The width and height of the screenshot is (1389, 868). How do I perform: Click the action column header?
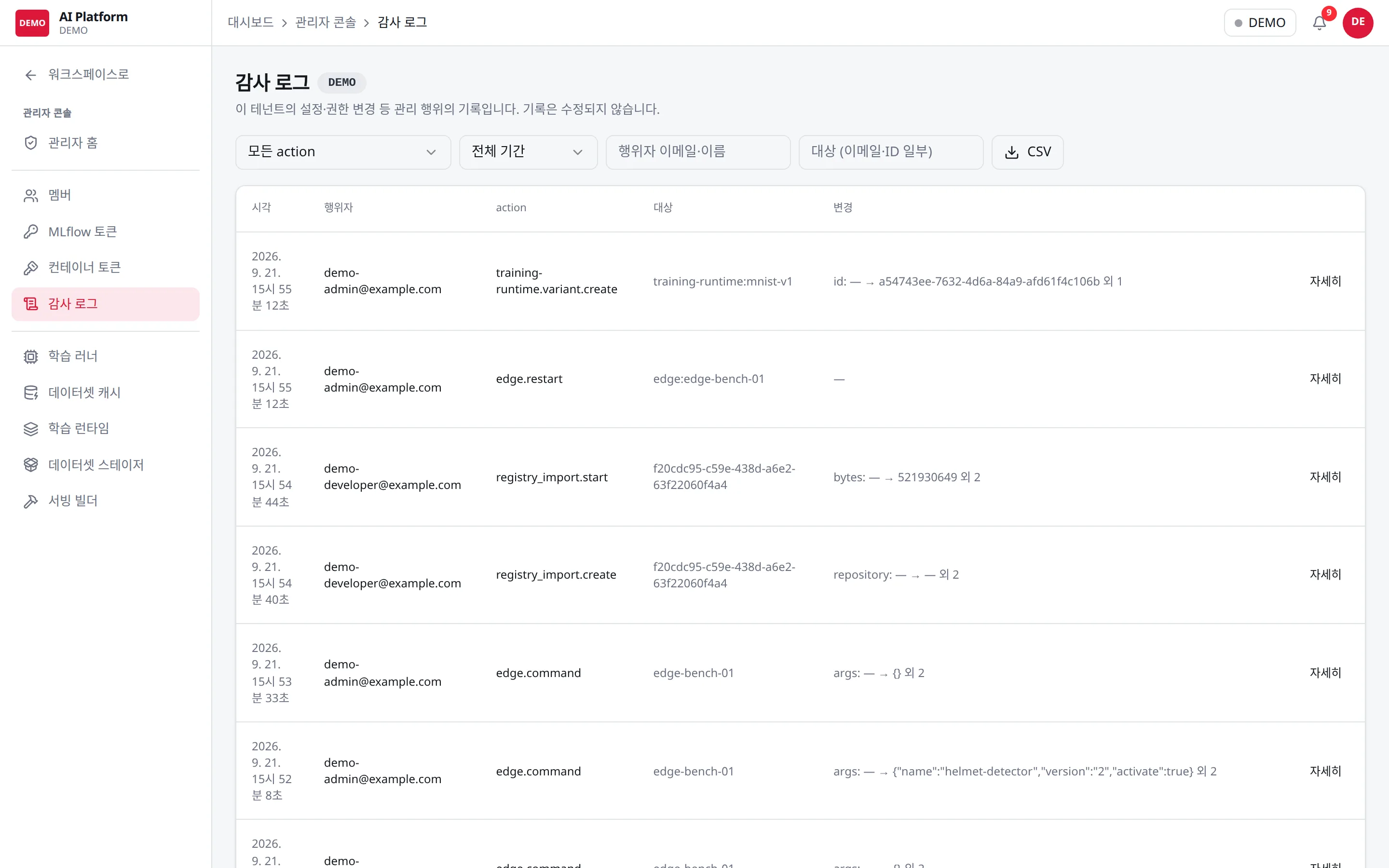(x=511, y=208)
